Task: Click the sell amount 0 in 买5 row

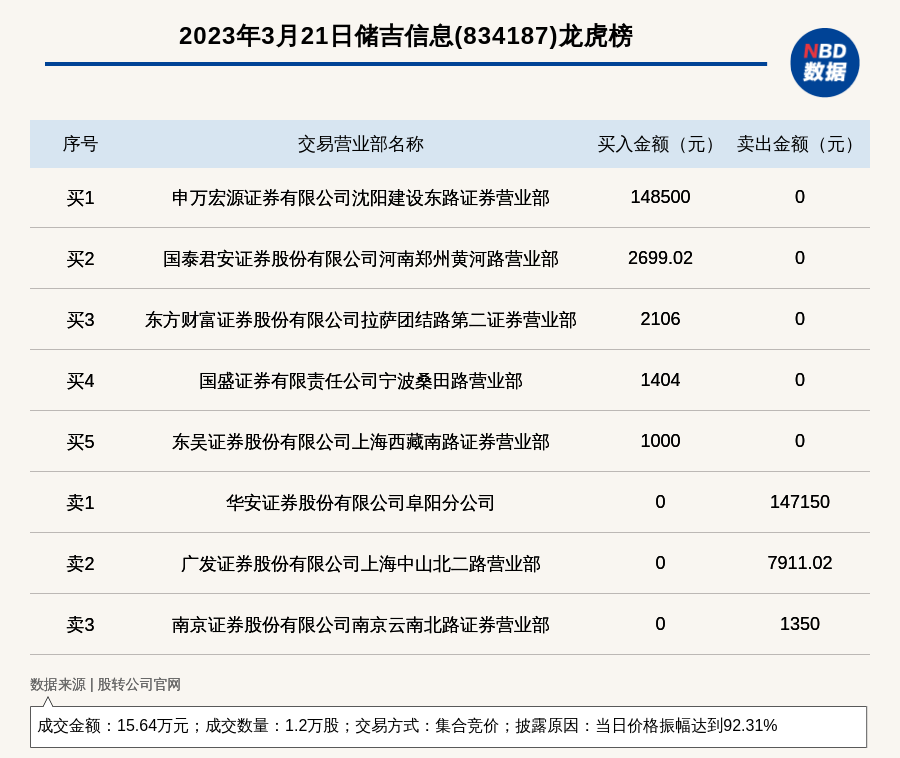Action: 800,441
